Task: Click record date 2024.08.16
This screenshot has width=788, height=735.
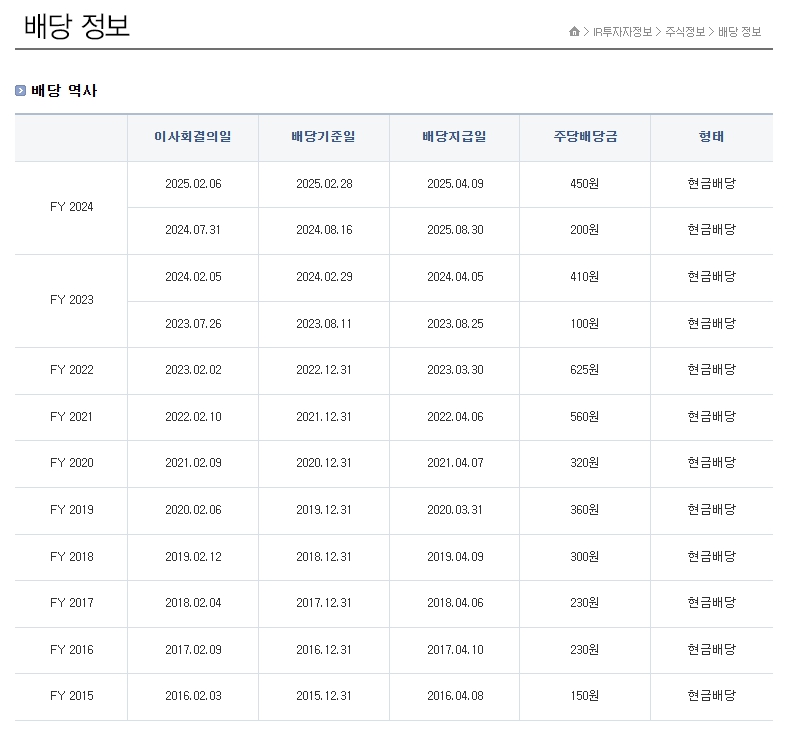Action: coord(324,230)
